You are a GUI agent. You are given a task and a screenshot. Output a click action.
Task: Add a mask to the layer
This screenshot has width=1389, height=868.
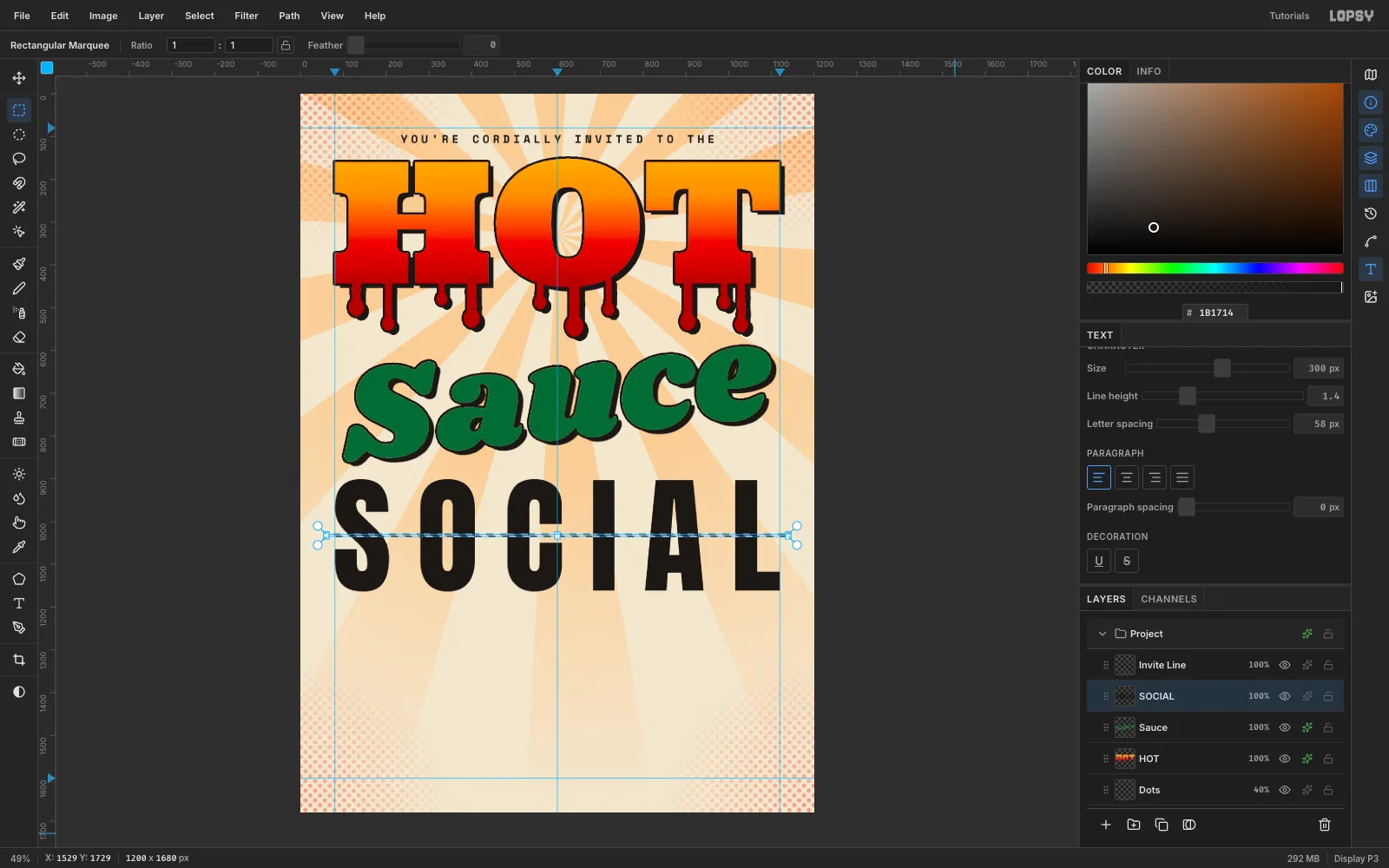click(1189, 825)
